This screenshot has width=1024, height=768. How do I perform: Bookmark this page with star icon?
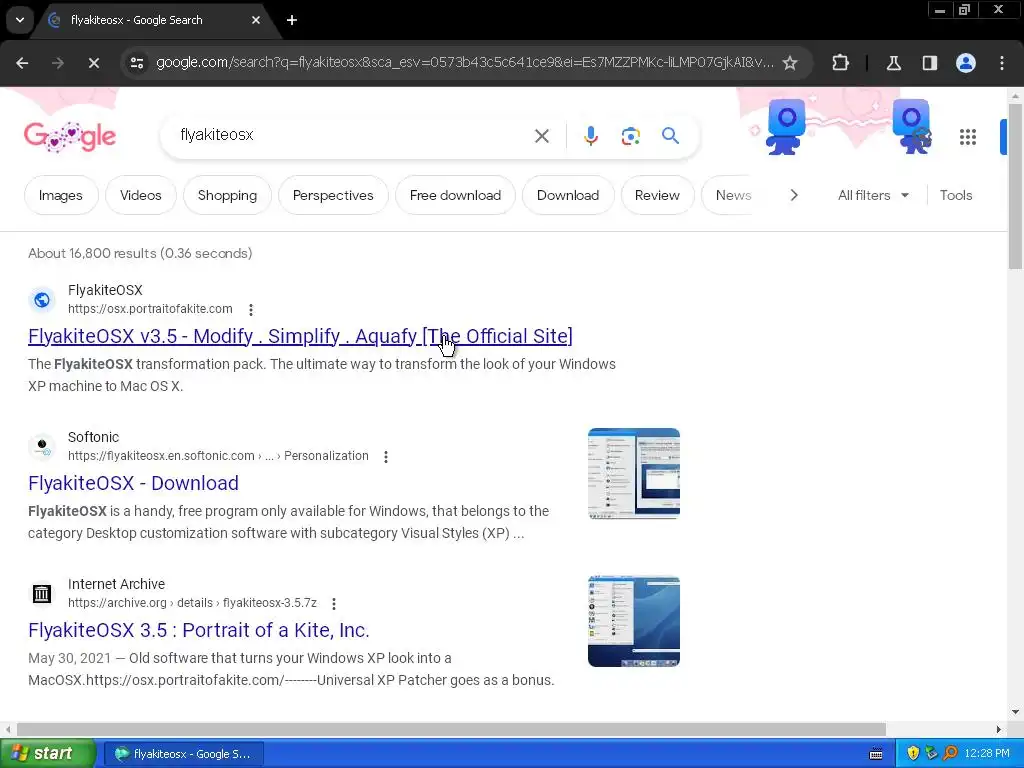790,63
